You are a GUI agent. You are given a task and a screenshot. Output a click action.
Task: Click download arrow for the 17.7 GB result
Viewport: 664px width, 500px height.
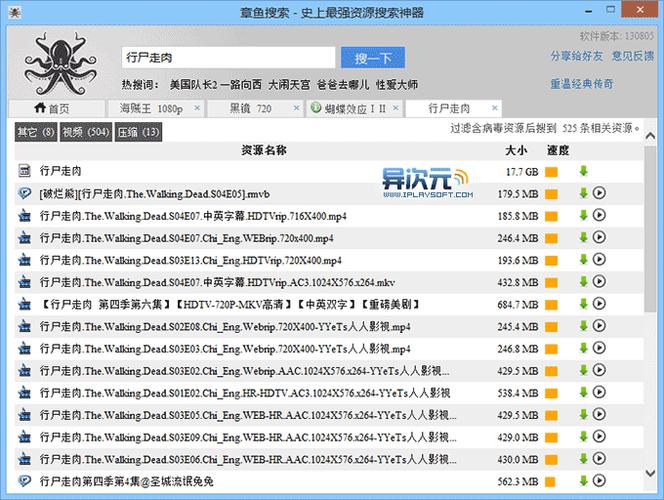click(583, 172)
